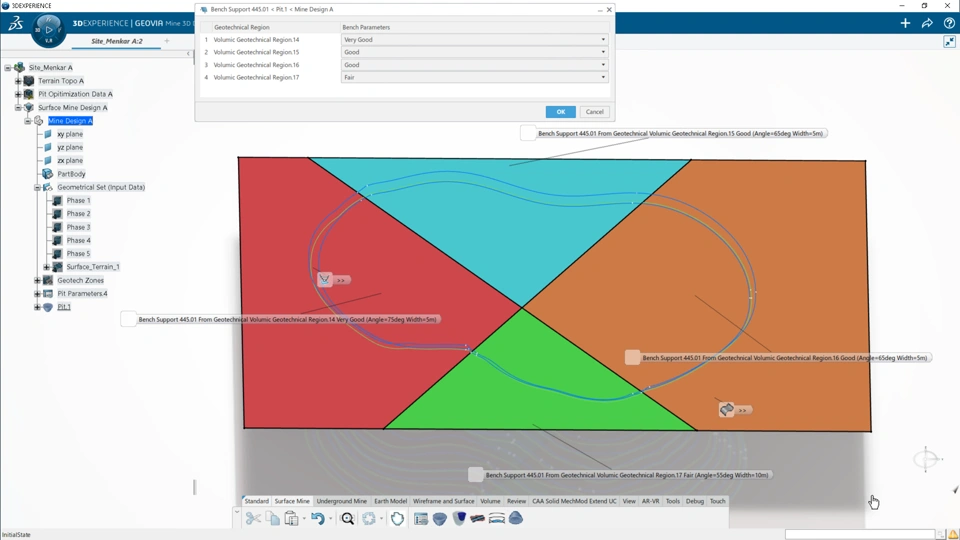
Task: Click the Copy icon in bottom toolbar
Action: [272, 519]
